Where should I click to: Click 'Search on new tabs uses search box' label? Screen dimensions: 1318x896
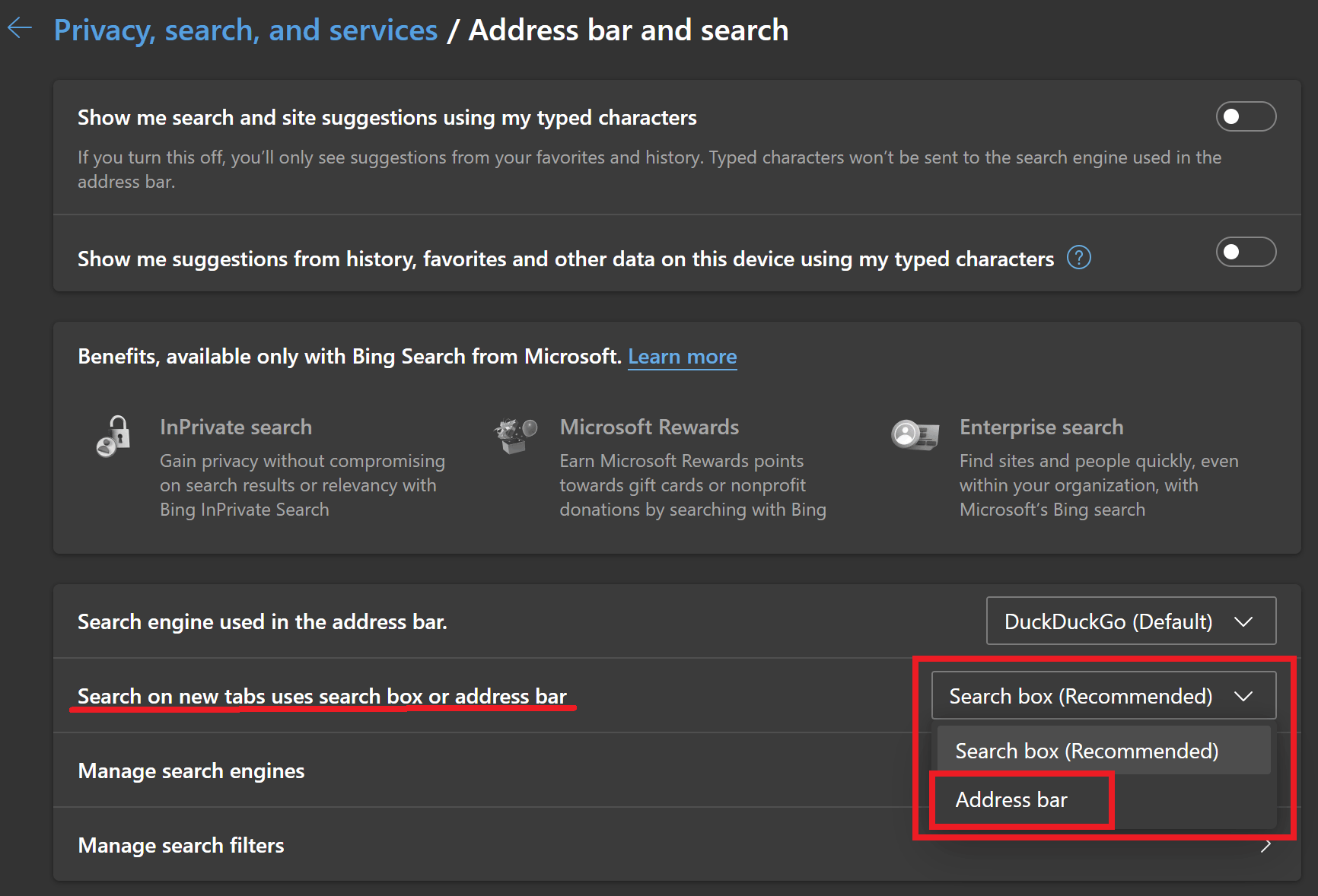click(322, 696)
